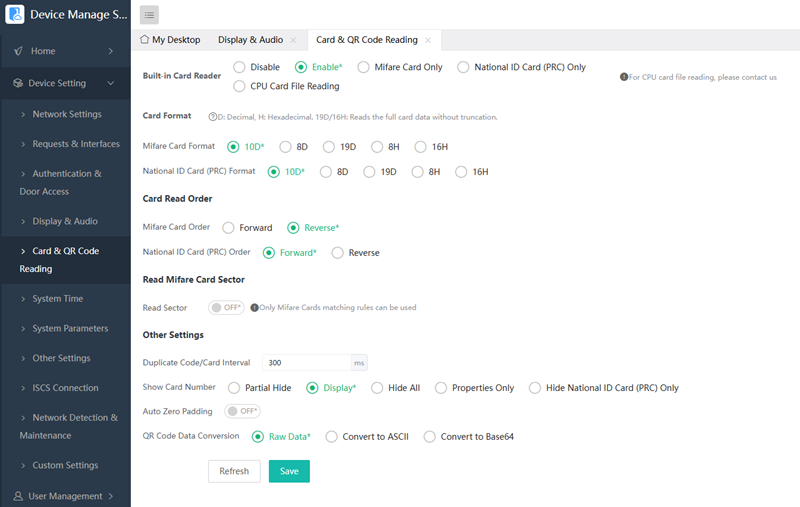800x507 pixels.
Task: Select Mifare Card Only reader option
Action: coord(363,67)
